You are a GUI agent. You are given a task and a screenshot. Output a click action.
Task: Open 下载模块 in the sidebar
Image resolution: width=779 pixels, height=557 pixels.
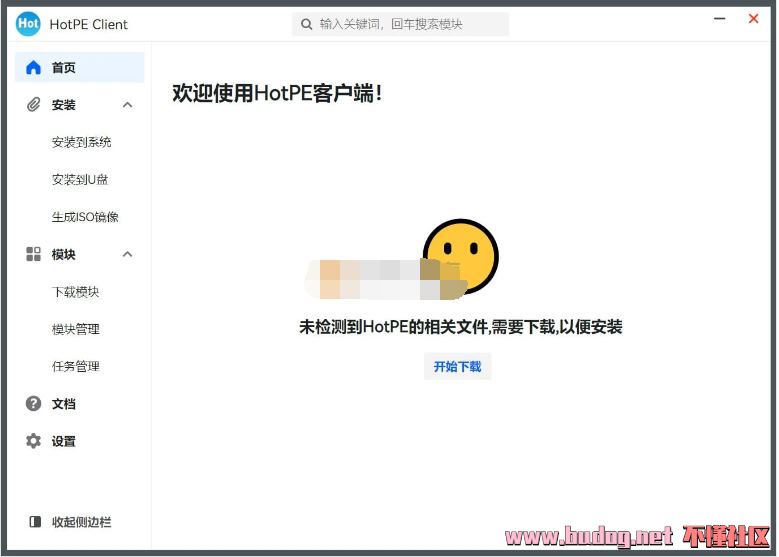(76, 292)
